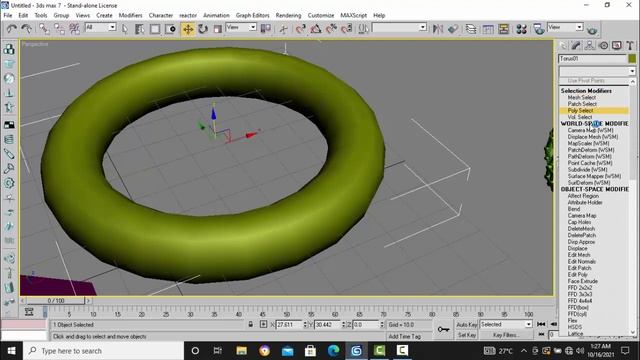
Task: Click the Torus01 object color swatch
Action: [x=632, y=59]
